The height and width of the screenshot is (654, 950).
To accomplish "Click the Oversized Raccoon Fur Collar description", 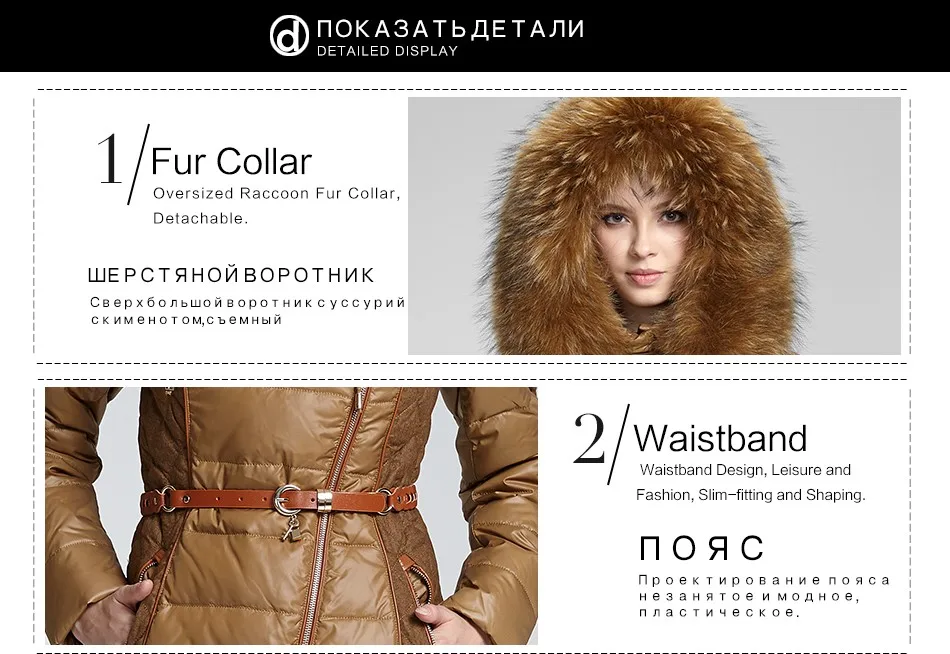I will tap(276, 193).
